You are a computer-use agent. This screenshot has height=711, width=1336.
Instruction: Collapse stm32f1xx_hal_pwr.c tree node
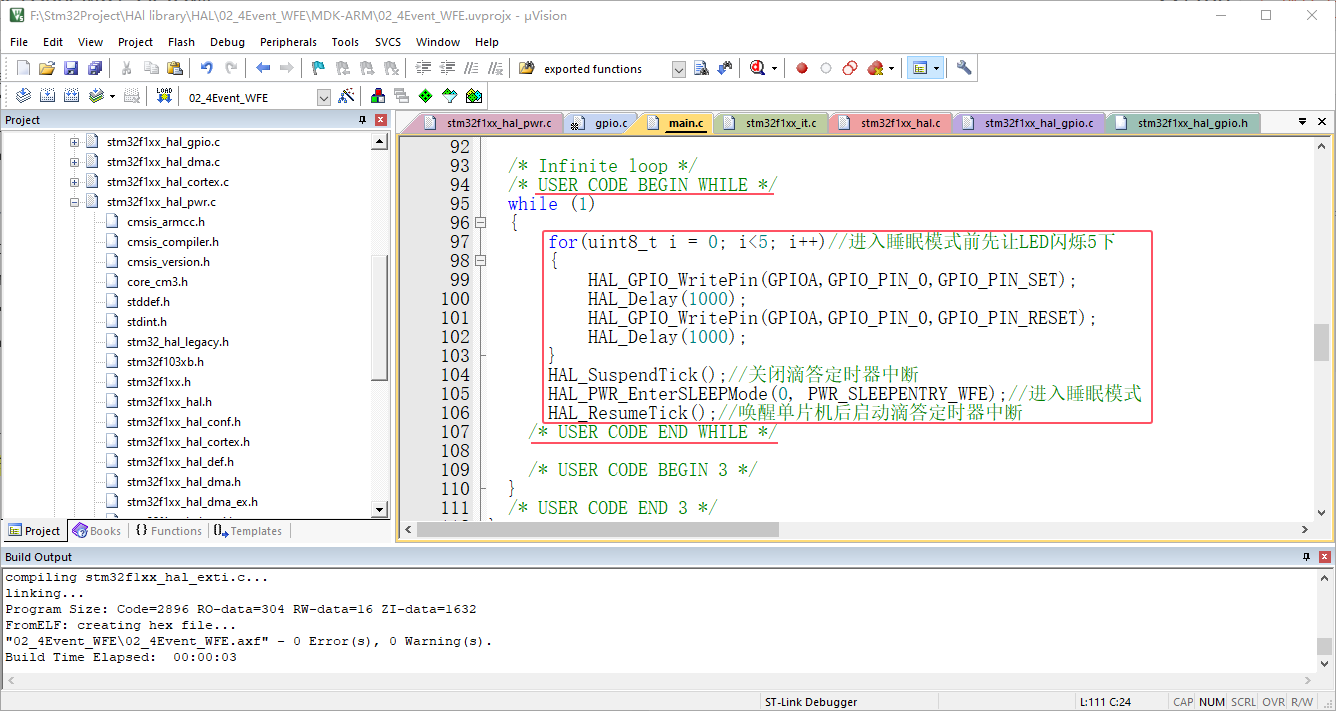point(74,202)
